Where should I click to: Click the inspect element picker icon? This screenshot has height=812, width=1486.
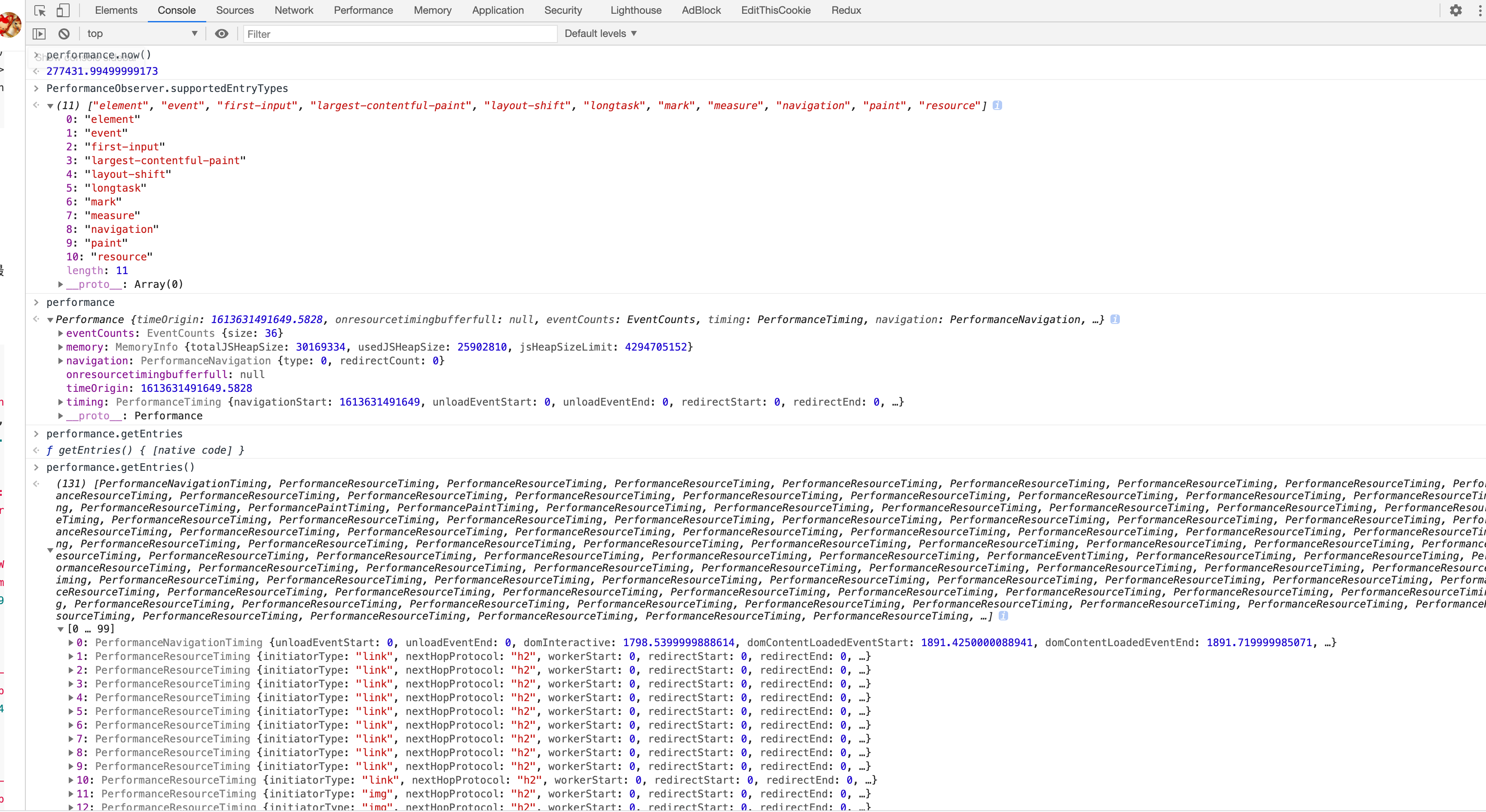[x=40, y=10]
